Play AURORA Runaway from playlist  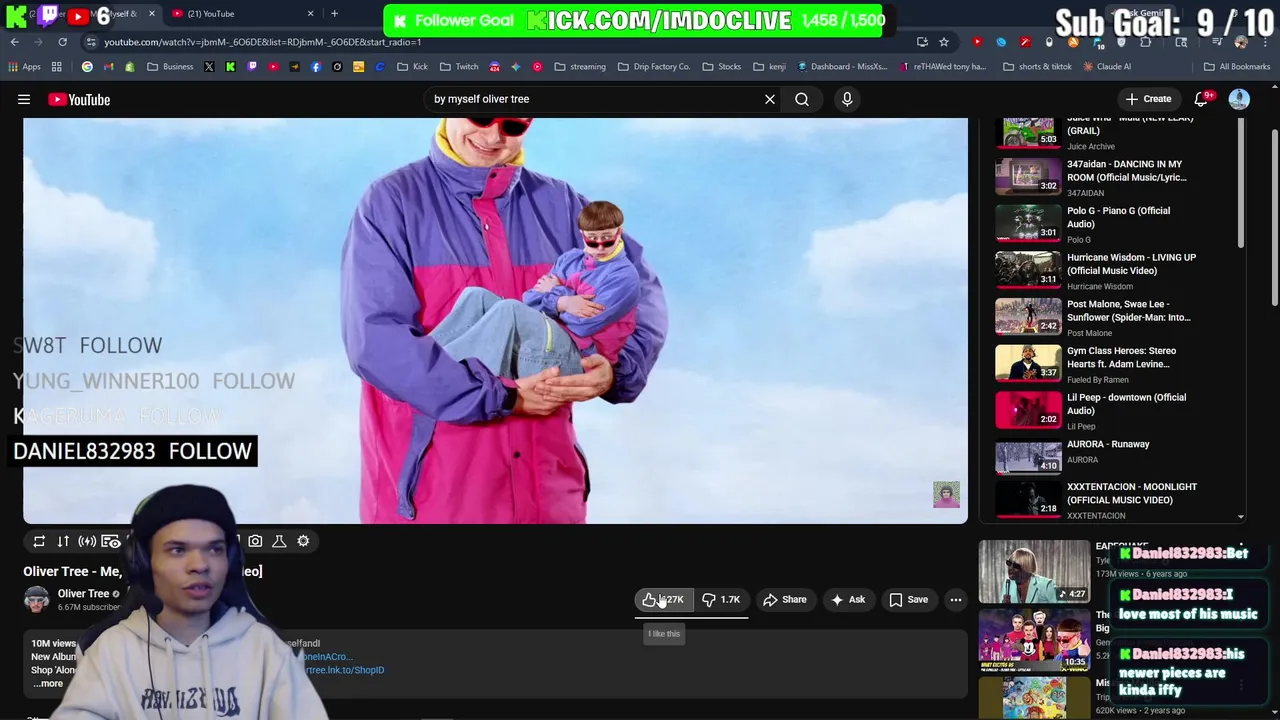(1118, 457)
